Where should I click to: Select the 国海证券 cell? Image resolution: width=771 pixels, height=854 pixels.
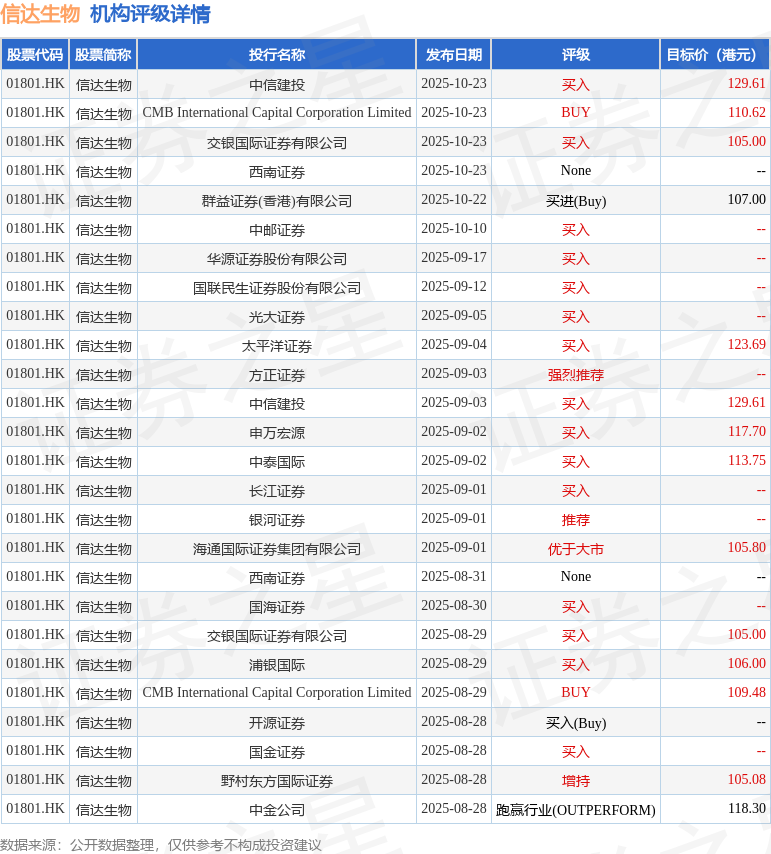click(277, 607)
